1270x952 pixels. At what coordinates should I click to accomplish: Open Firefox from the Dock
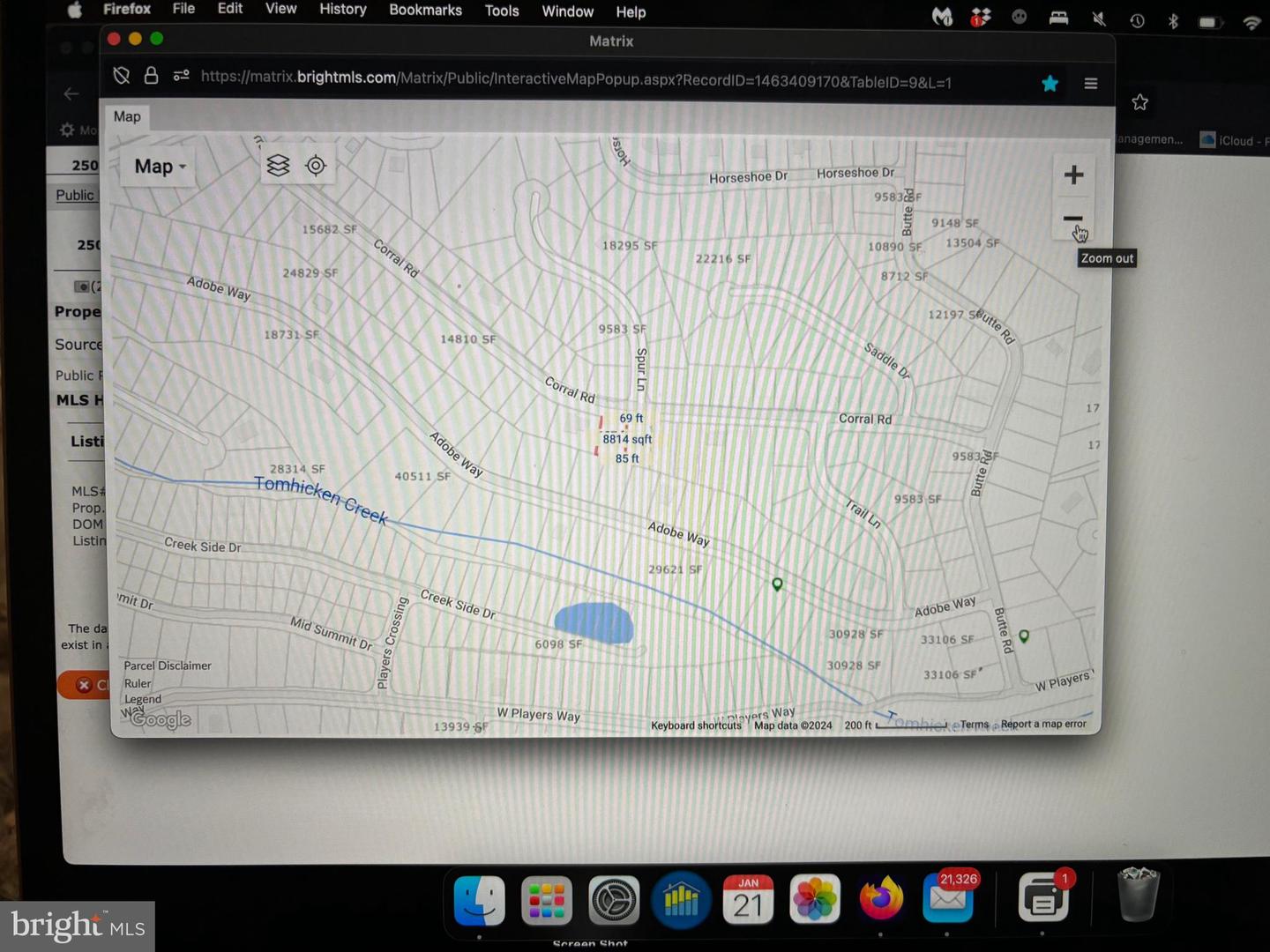click(882, 899)
